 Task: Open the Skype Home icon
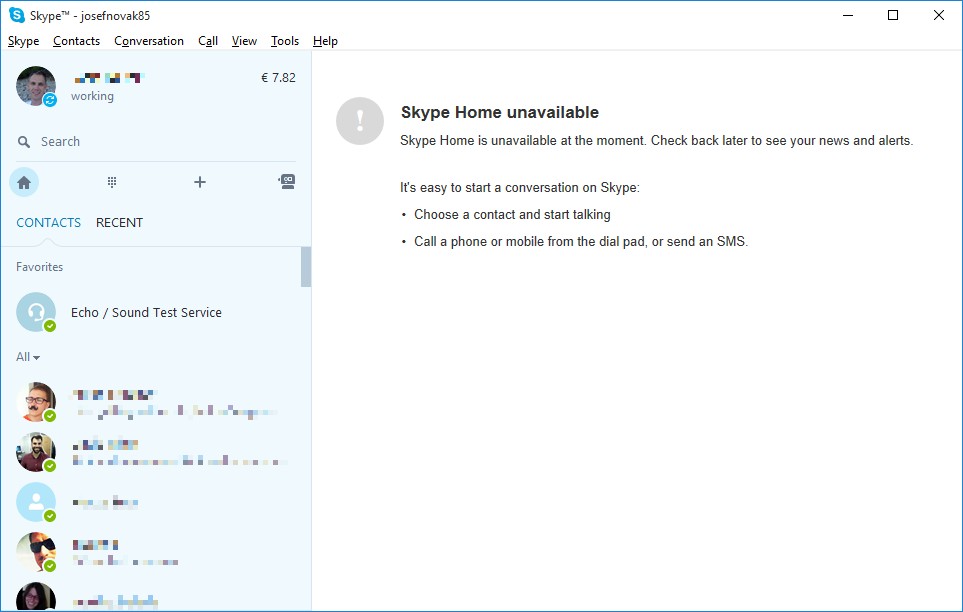pos(24,182)
